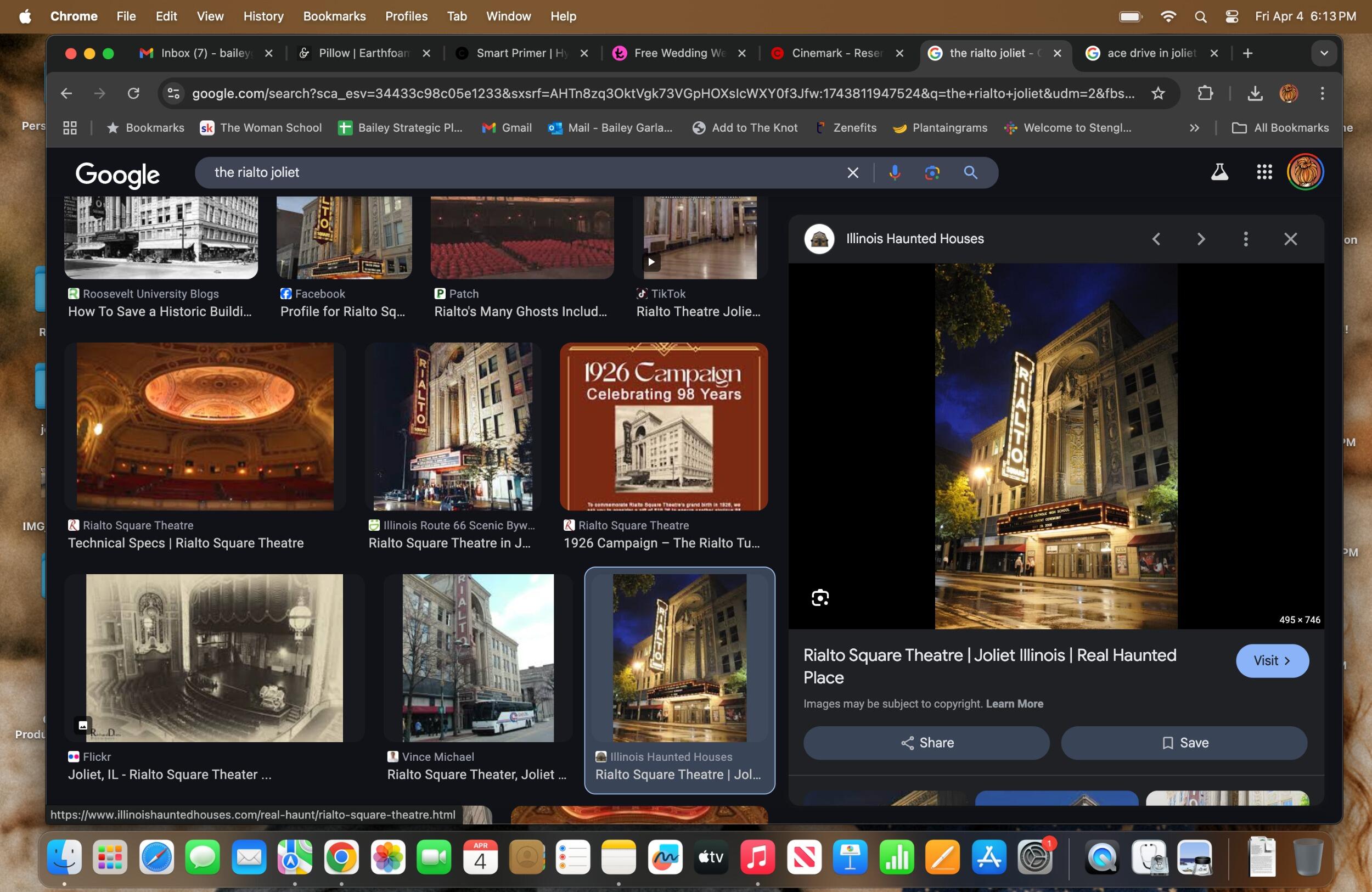Open Add to The Knot bookmark
Viewport: 1372px width, 892px height.
745,128
